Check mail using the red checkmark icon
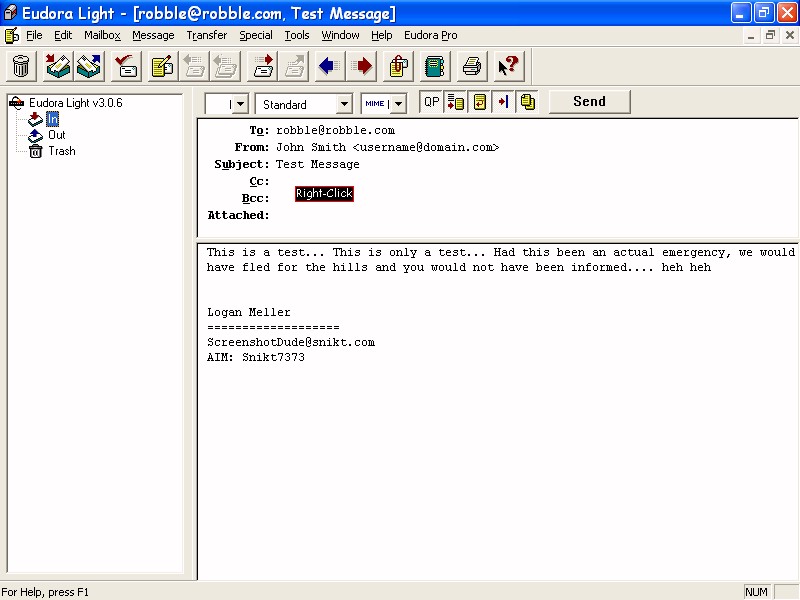800x600 pixels. click(x=126, y=66)
